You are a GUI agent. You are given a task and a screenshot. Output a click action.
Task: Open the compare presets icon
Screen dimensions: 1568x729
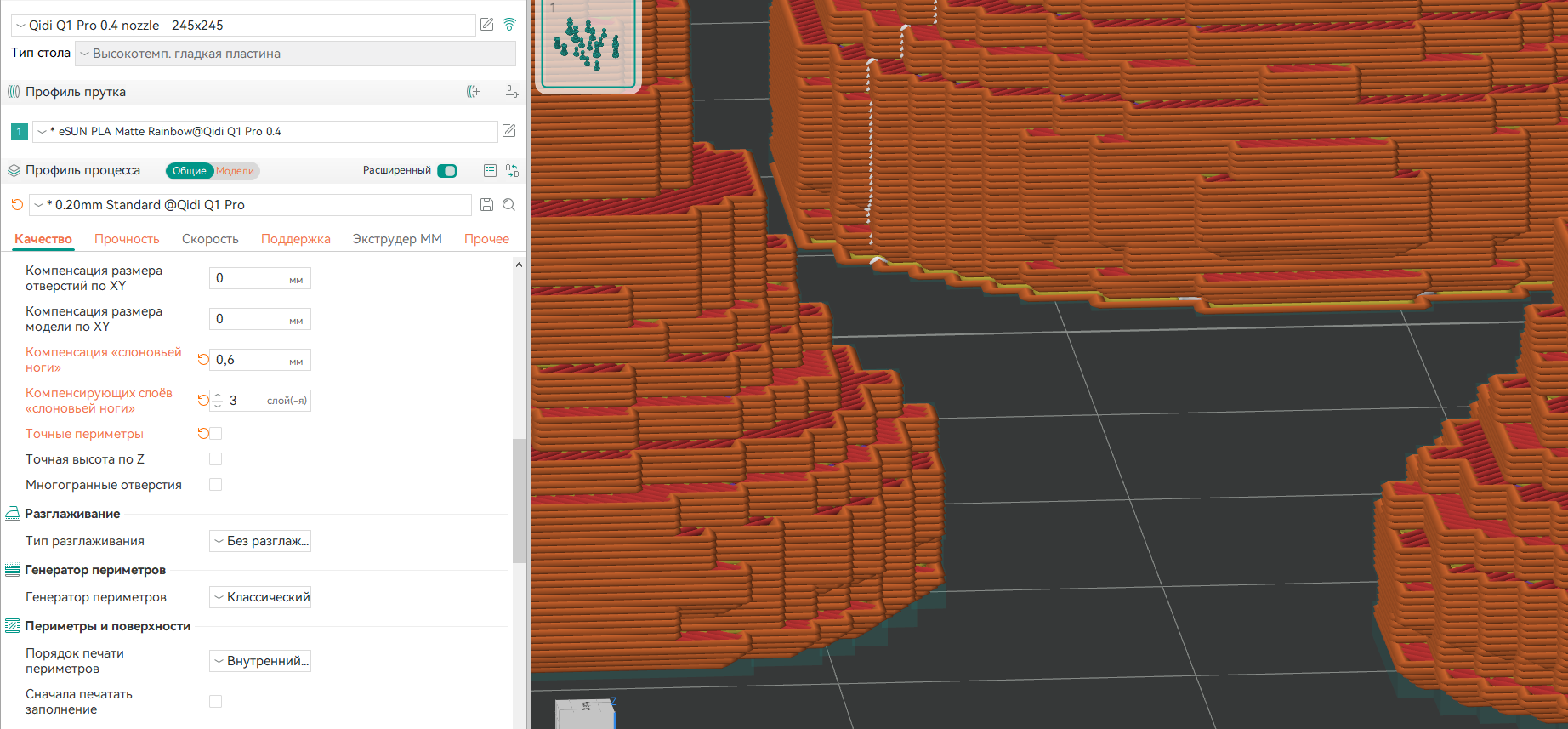click(512, 171)
